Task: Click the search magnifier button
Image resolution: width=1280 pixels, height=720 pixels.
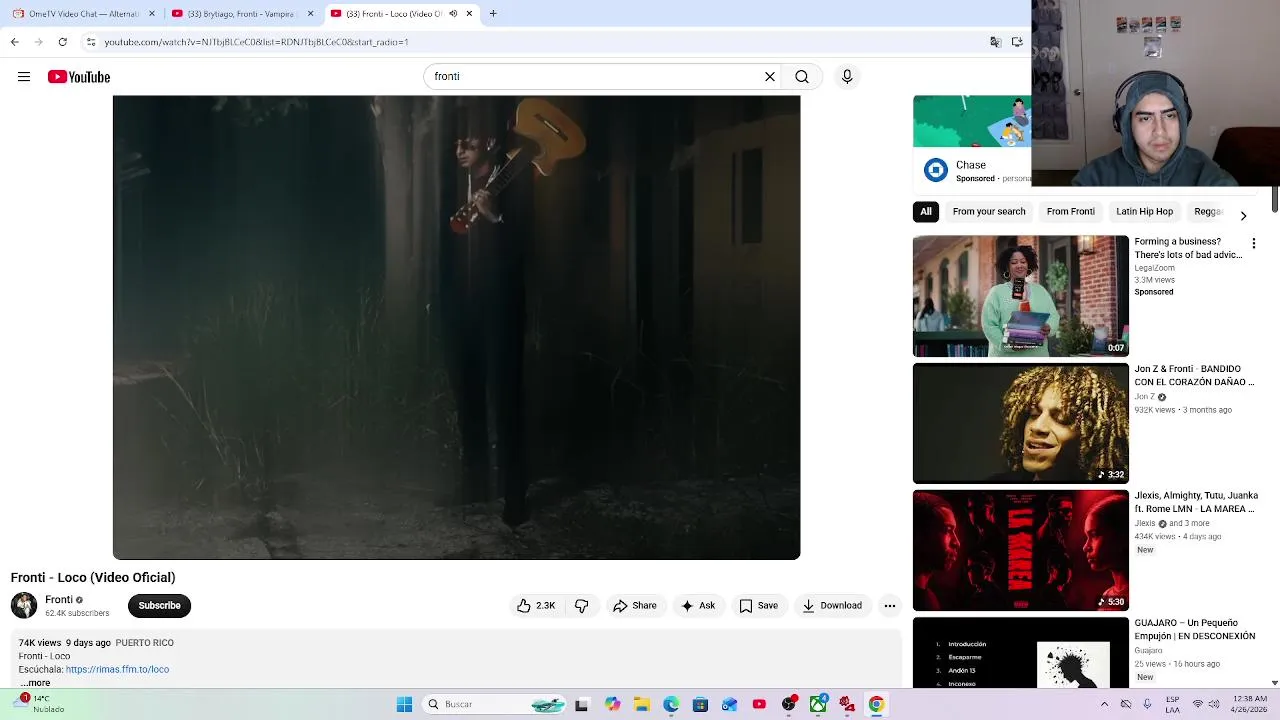Action: click(x=802, y=76)
